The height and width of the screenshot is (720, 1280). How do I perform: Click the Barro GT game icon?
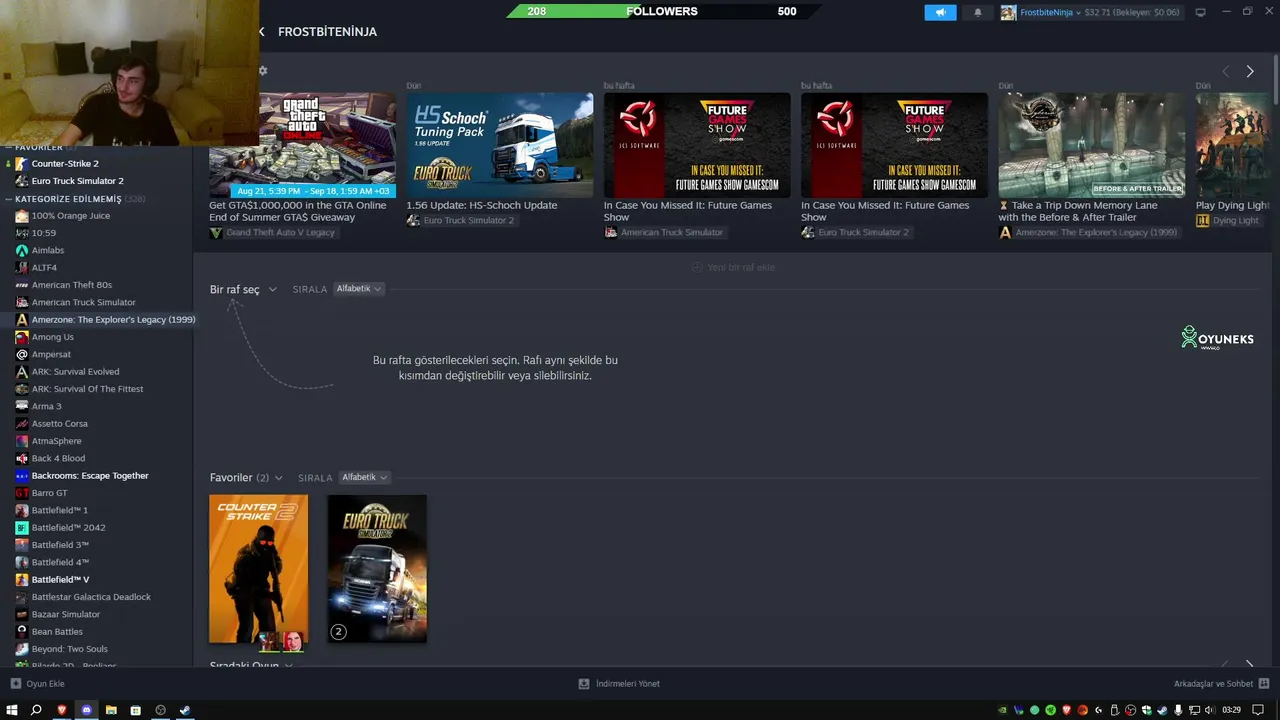(x=21, y=493)
